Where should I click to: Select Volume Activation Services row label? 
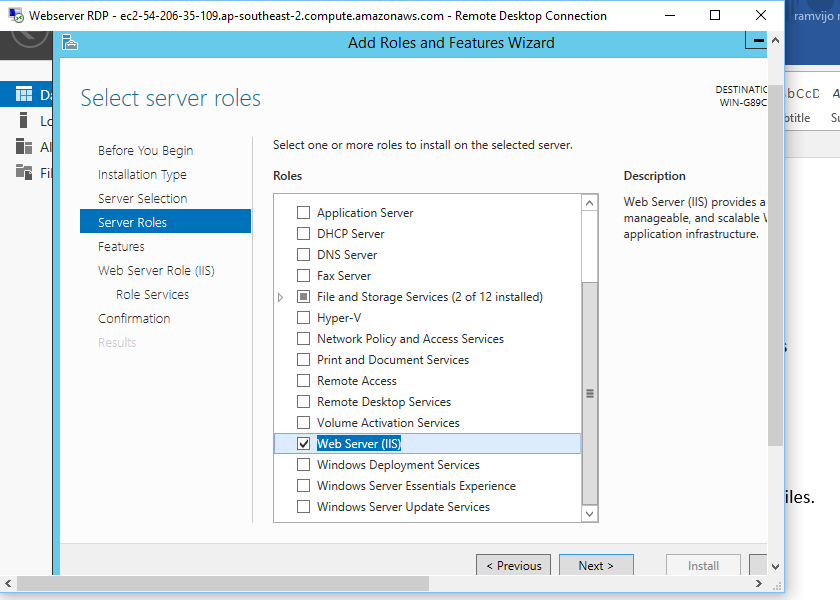(388, 423)
